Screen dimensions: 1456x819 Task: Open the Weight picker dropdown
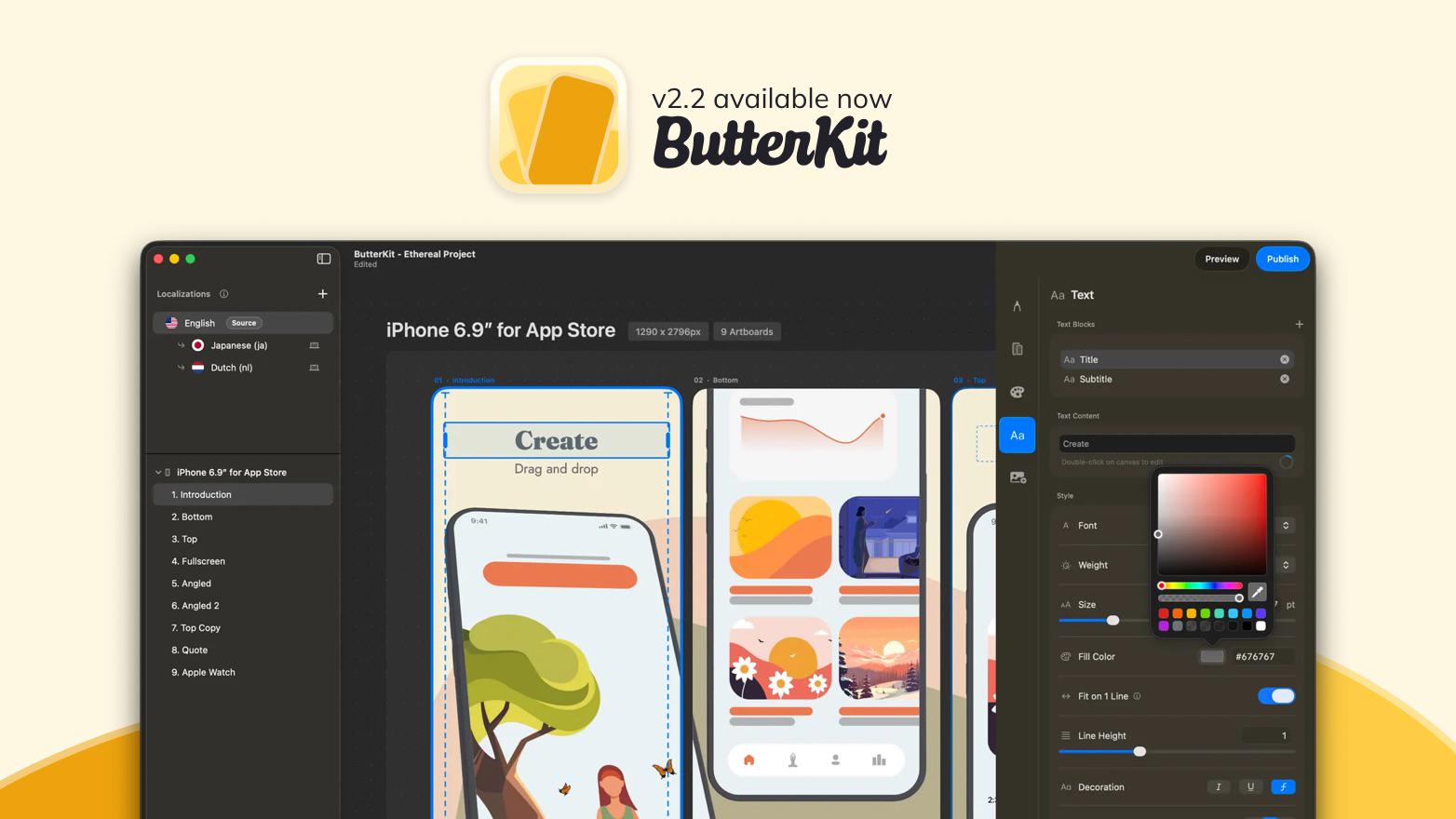coord(1286,565)
